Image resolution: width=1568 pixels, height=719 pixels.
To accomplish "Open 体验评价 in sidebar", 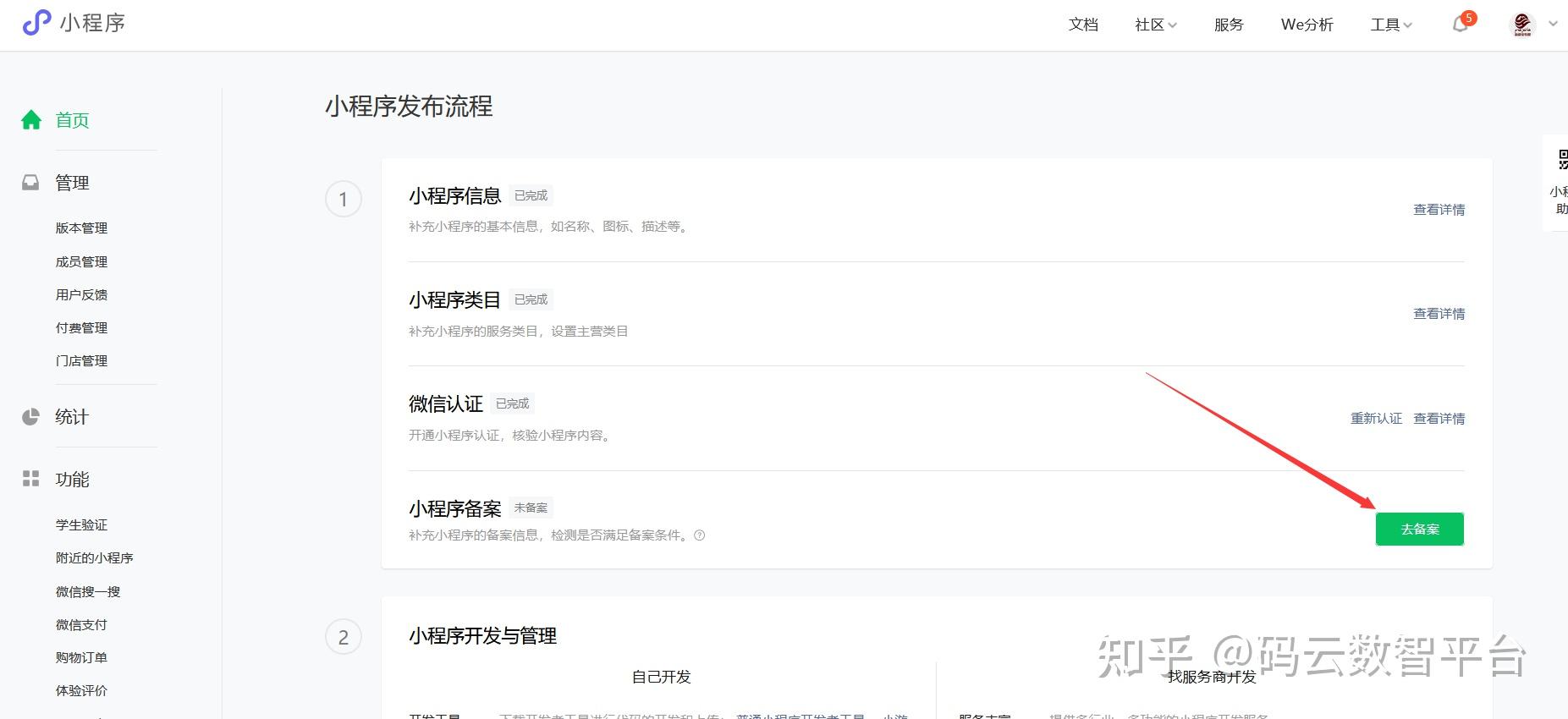I will pyautogui.click(x=82, y=691).
